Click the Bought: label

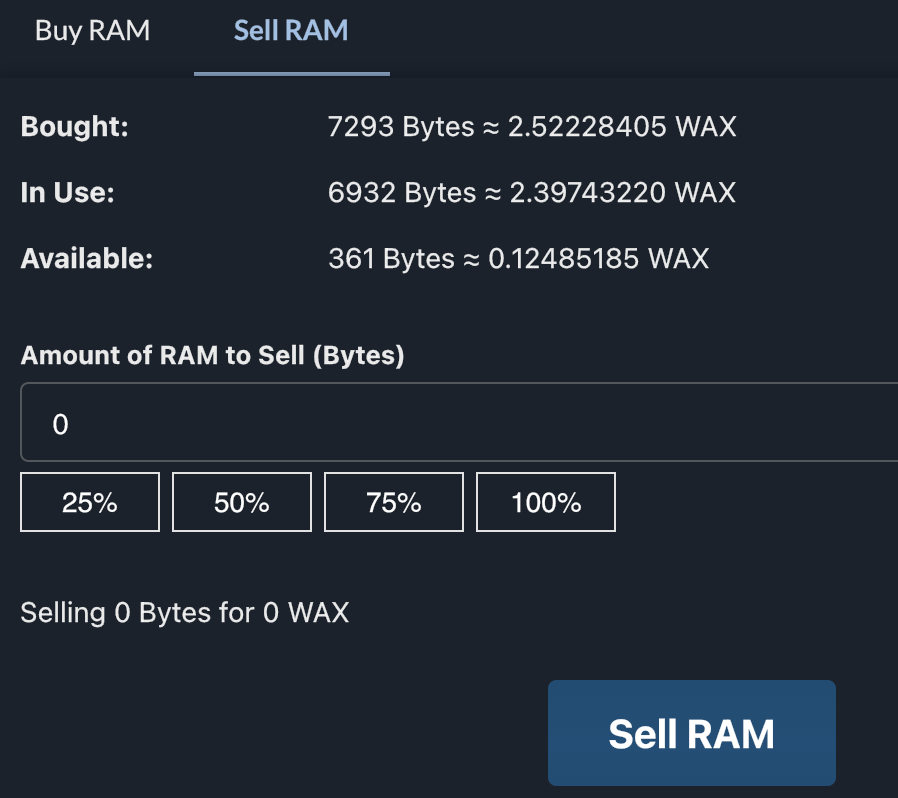click(x=74, y=127)
